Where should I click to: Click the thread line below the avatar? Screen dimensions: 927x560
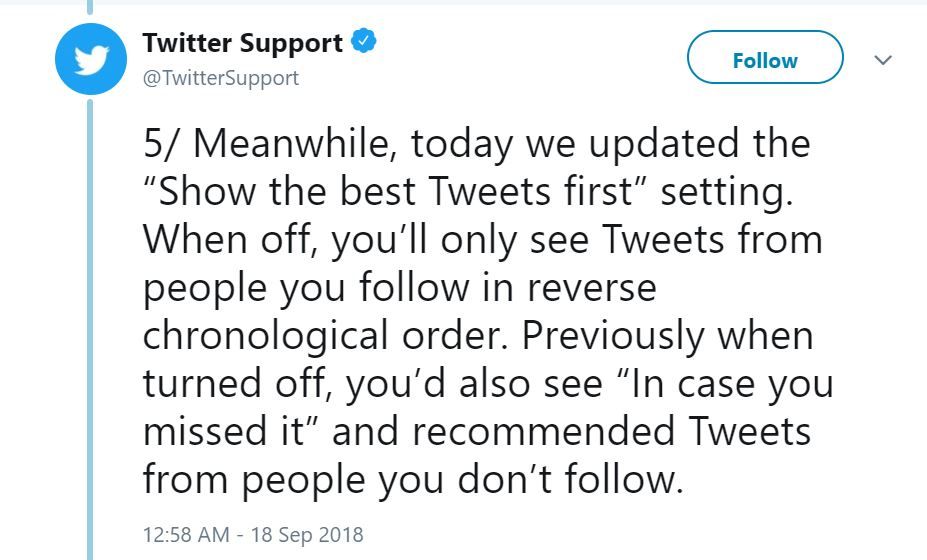point(90,329)
